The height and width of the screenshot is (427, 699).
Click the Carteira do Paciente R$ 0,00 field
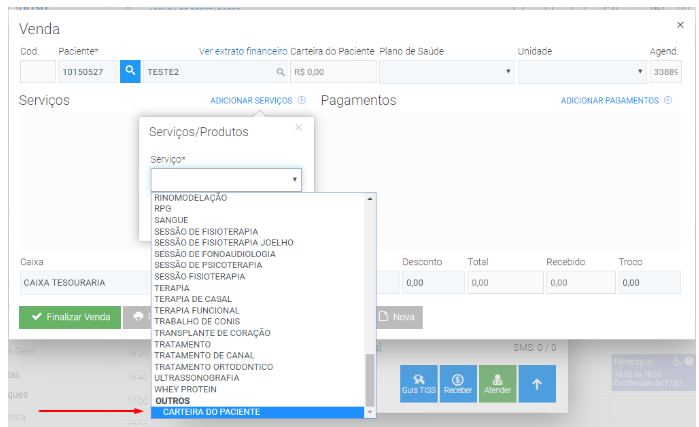333,72
